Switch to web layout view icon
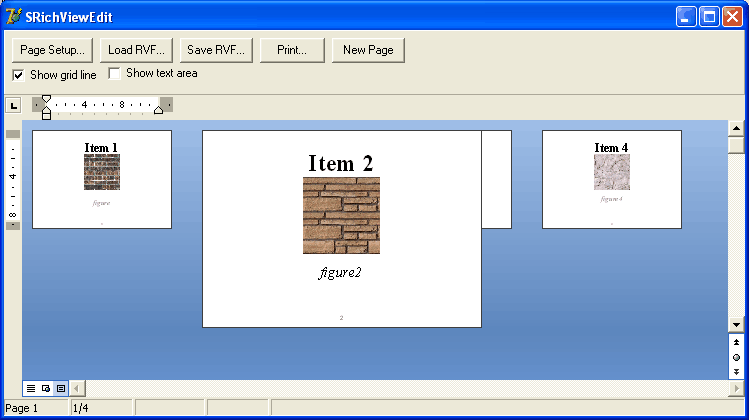This screenshot has width=749, height=420. [x=46, y=388]
